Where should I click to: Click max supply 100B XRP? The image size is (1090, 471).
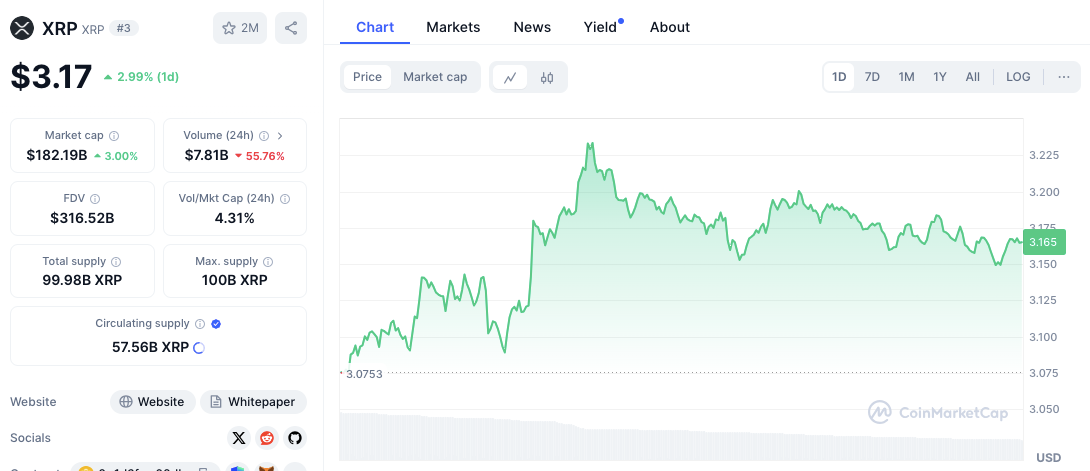[234, 281]
